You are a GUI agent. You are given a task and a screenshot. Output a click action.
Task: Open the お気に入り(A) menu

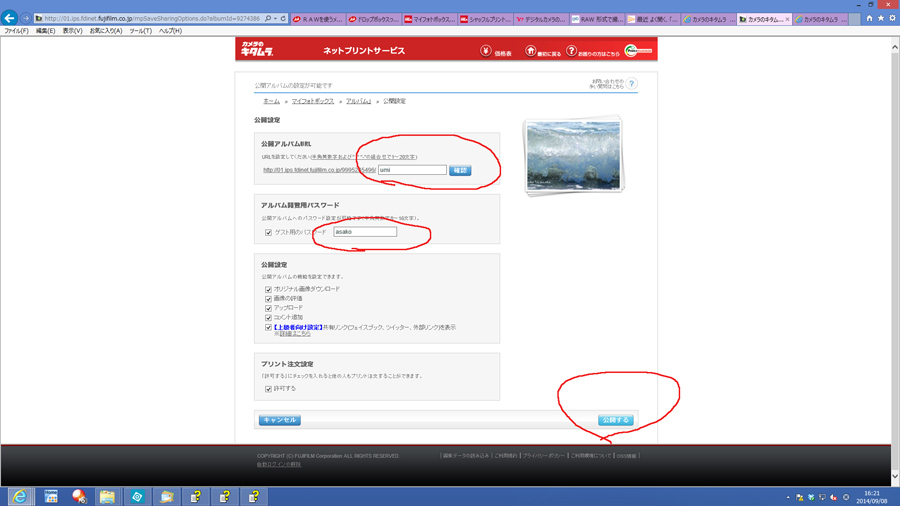(105, 31)
